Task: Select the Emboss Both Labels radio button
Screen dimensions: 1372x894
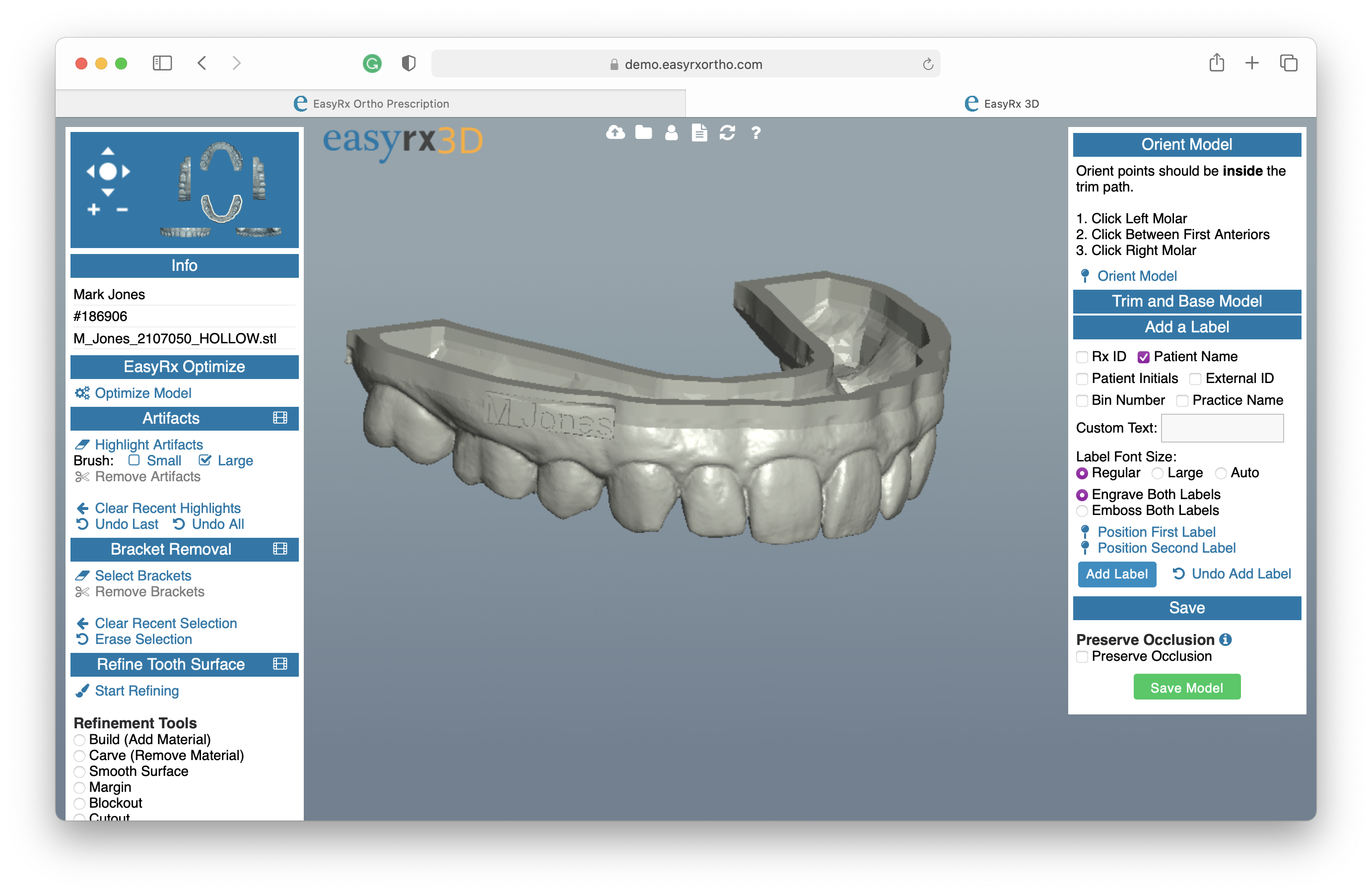Action: (1082, 511)
